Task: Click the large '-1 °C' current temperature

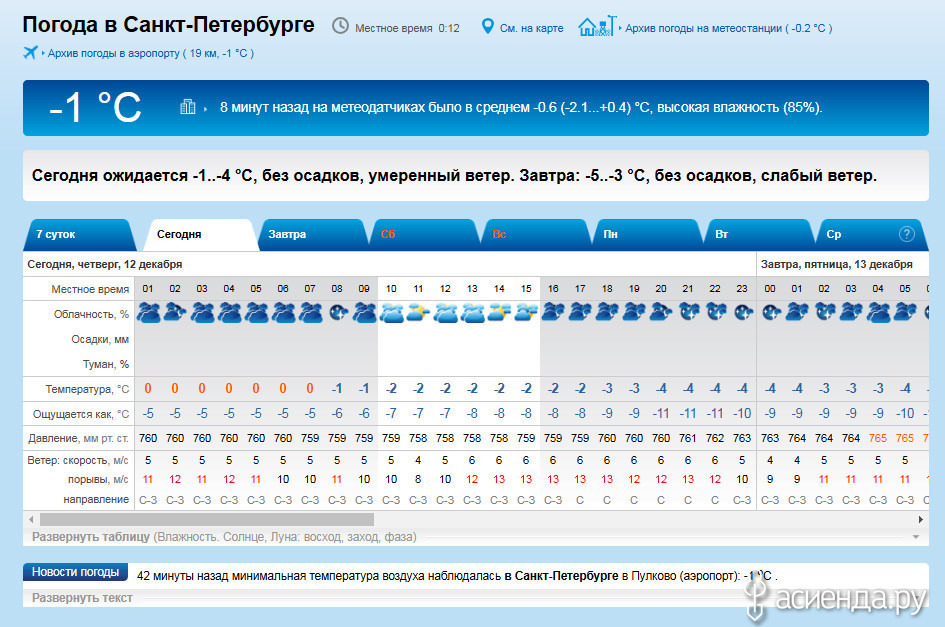Action: coord(95,107)
